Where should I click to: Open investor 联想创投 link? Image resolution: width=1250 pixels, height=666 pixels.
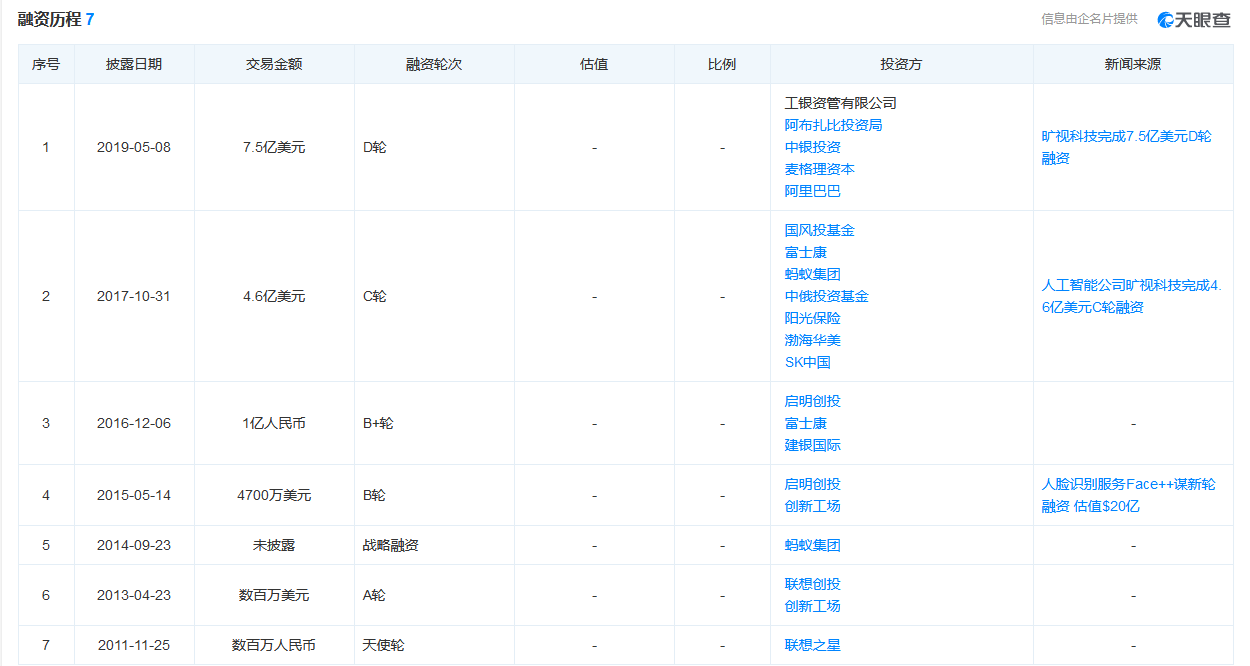tap(812, 584)
